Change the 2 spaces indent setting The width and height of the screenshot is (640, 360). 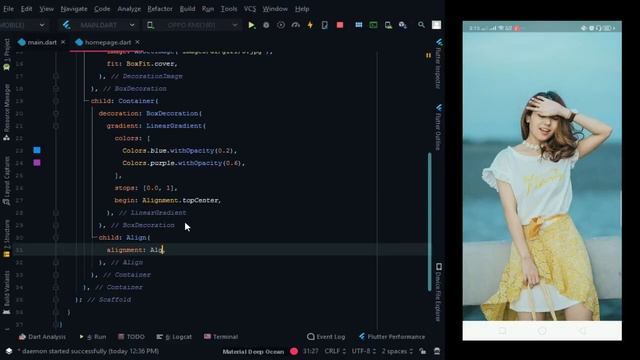pos(397,351)
